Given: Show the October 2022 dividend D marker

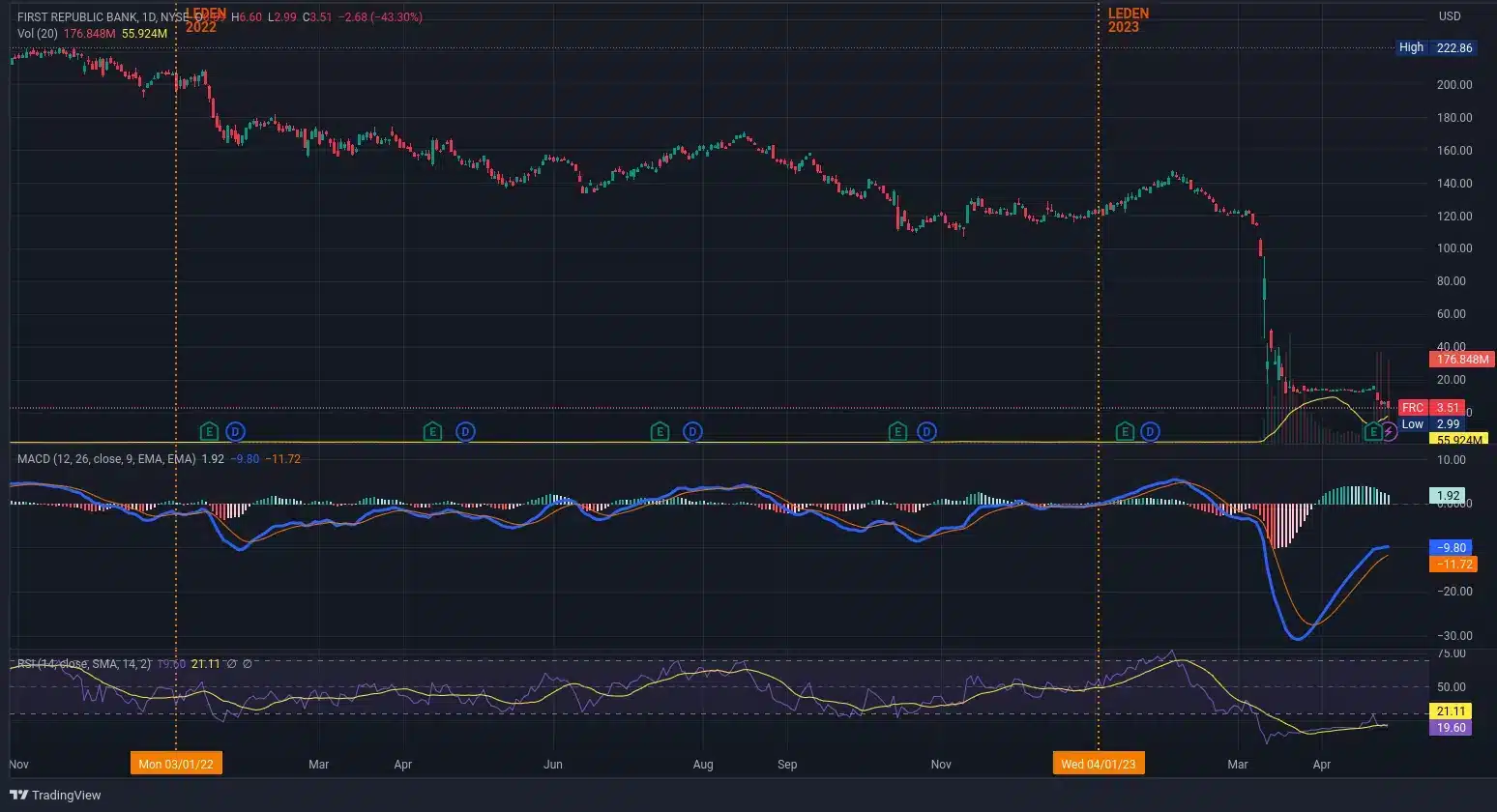Looking at the screenshot, I should [x=926, y=431].
